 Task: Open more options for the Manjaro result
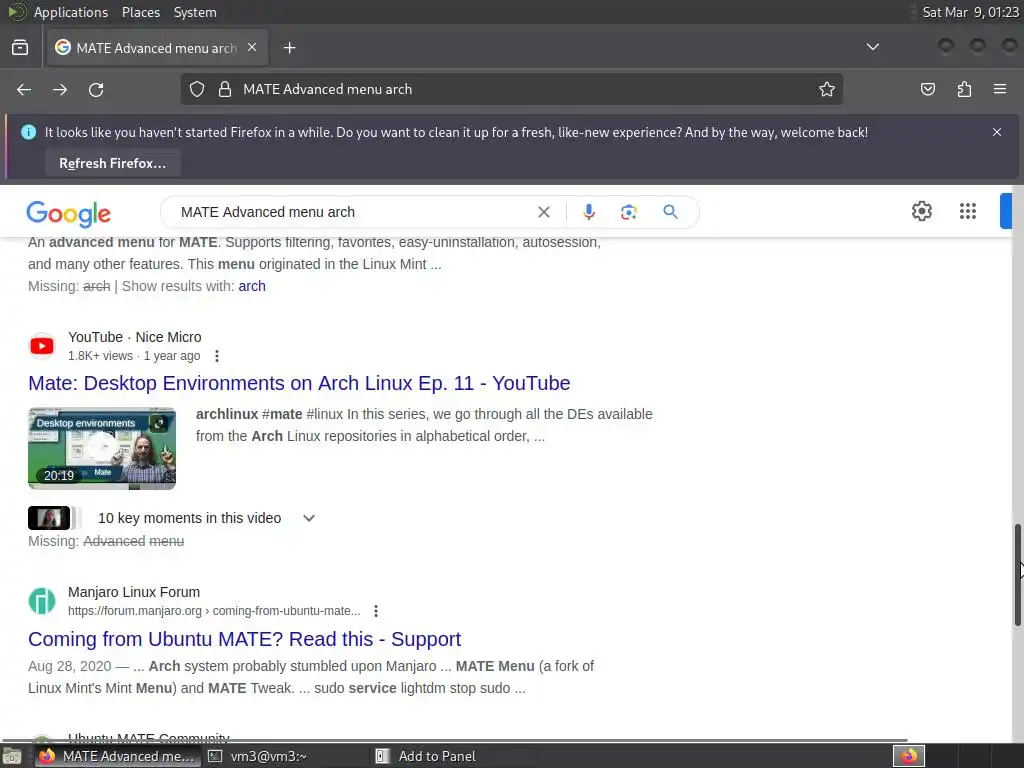[376, 611]
